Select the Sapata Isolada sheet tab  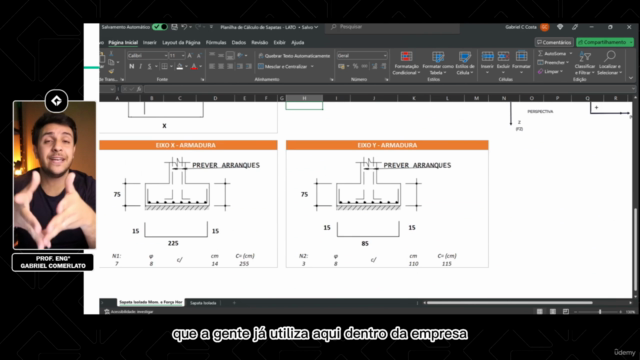point(203,303)
